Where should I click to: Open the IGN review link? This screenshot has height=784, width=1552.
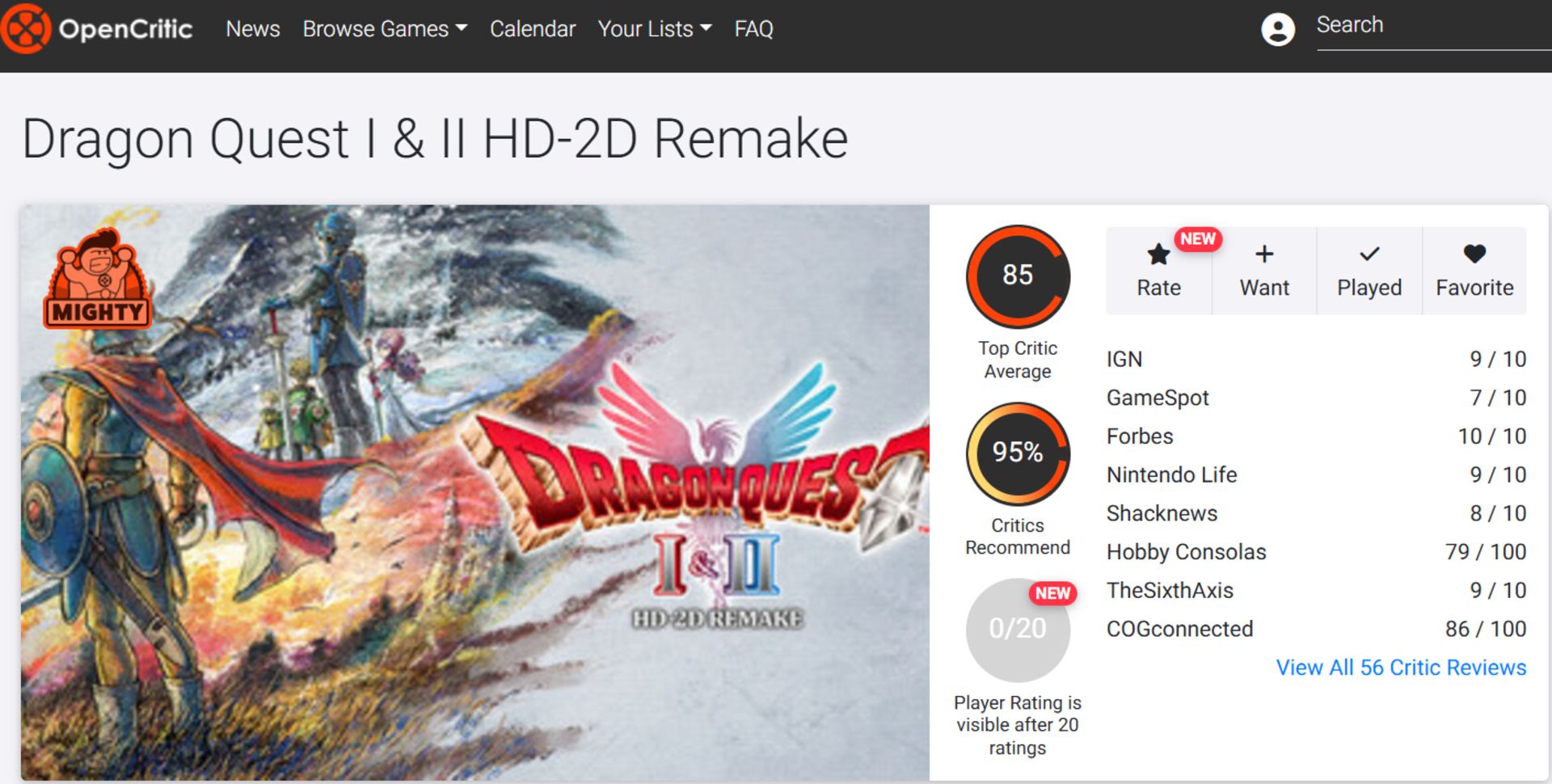[1124, 358]
